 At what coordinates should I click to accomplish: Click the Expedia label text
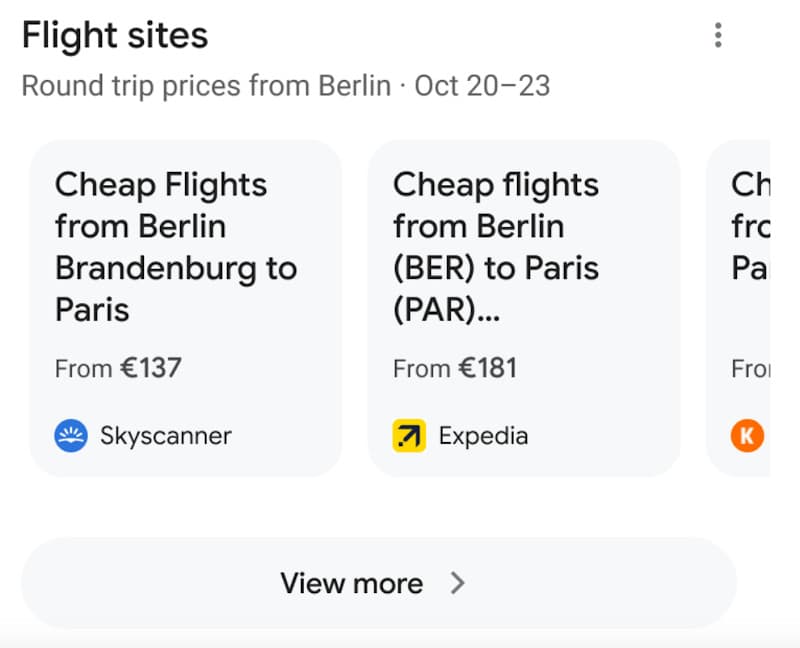pyautogui.click(x=482, y=435)
